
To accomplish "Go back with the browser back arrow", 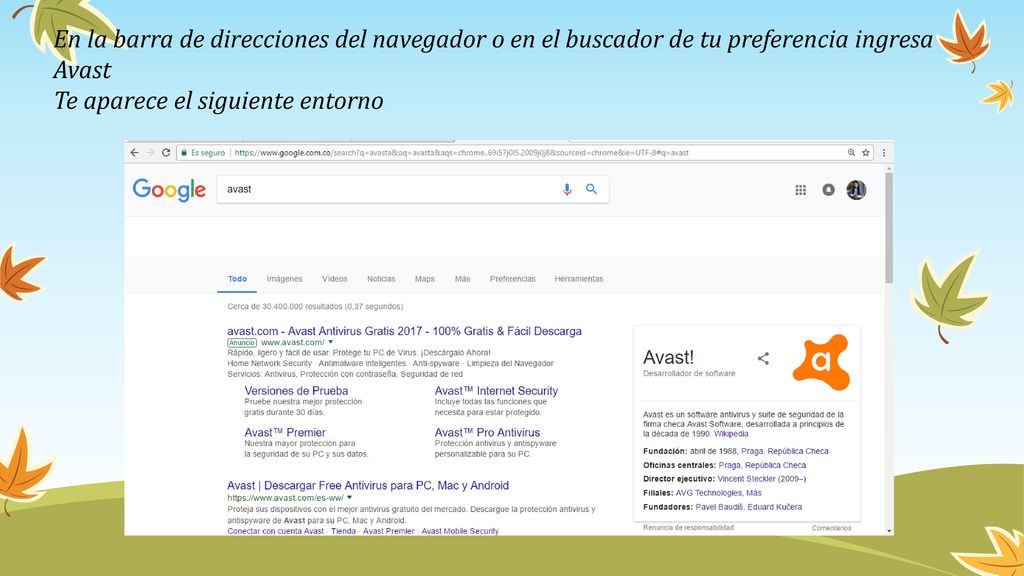I will (x=135, y=153).
